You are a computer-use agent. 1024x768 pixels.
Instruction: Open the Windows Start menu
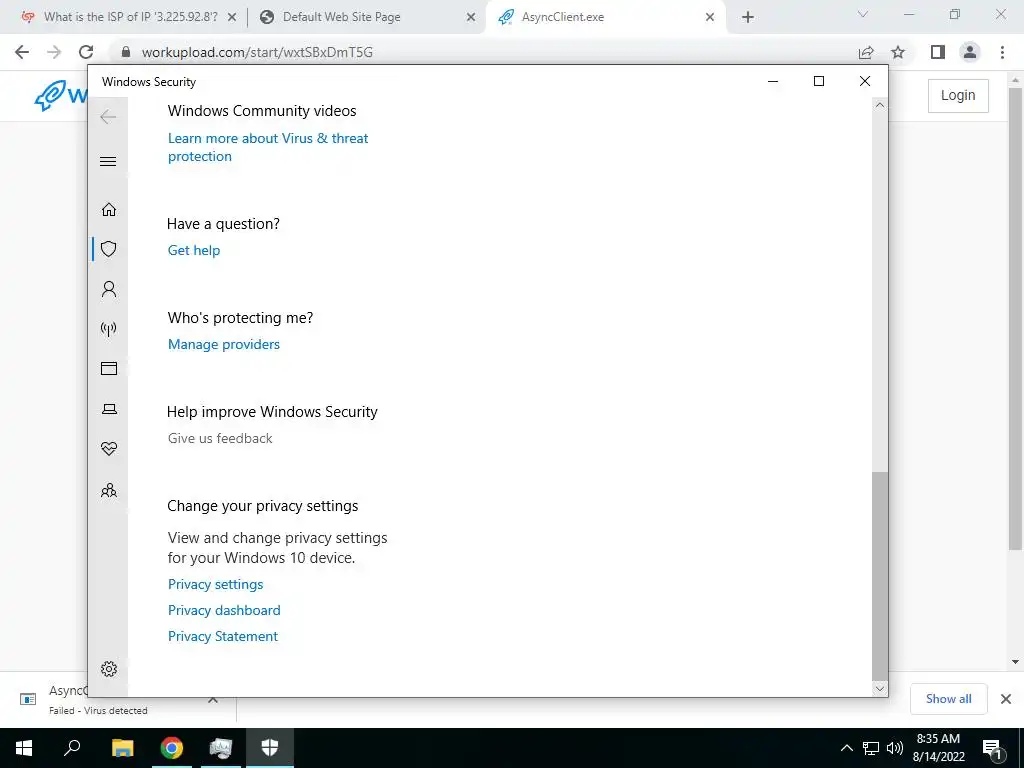click(24, 748)
